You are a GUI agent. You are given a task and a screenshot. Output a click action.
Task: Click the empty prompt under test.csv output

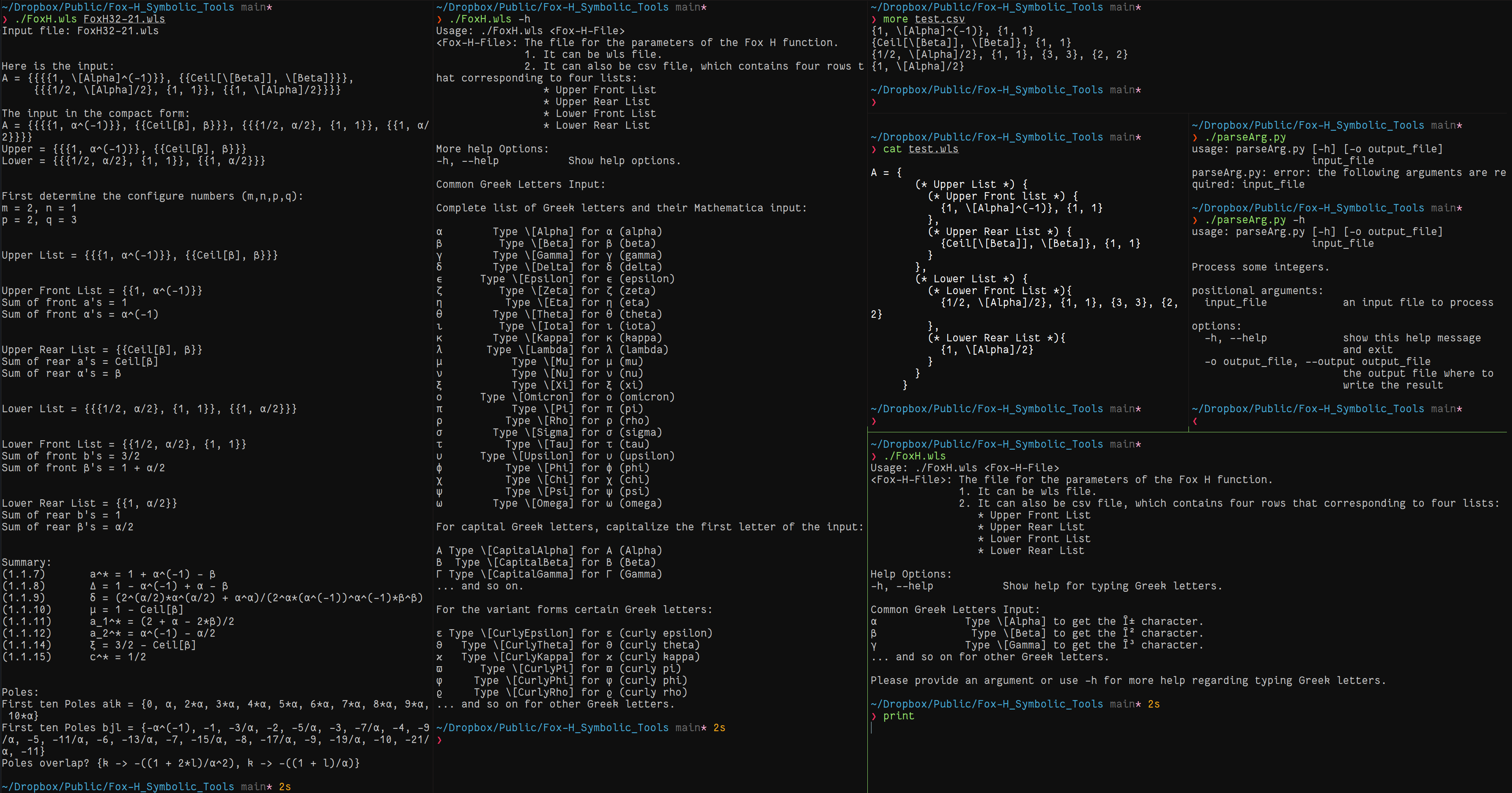(874, 102)
